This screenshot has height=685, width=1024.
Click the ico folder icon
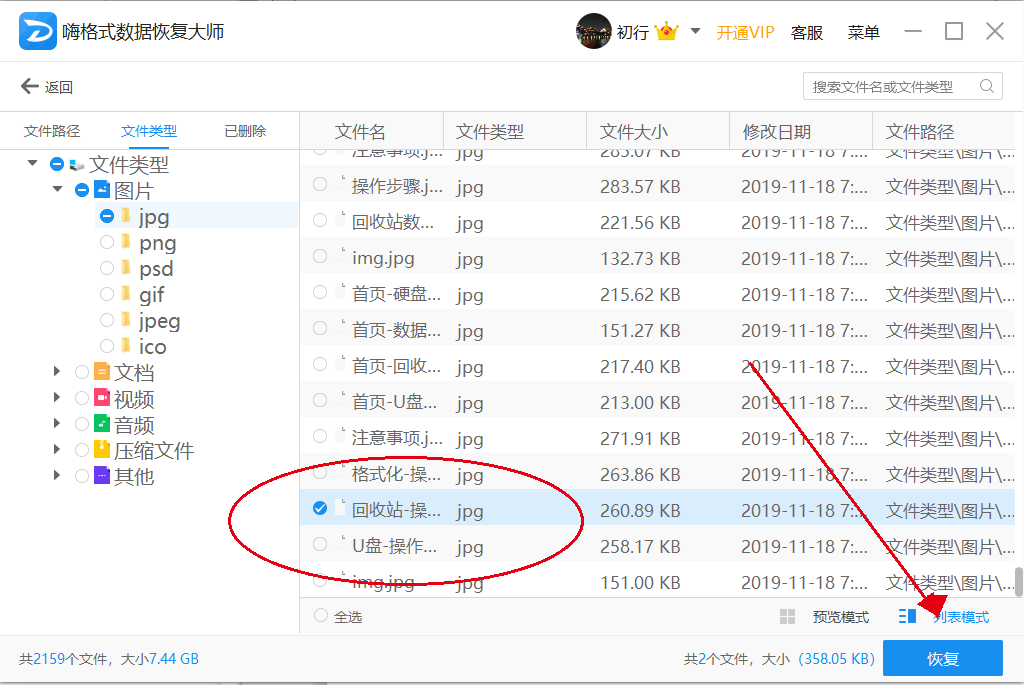[126, 345]
